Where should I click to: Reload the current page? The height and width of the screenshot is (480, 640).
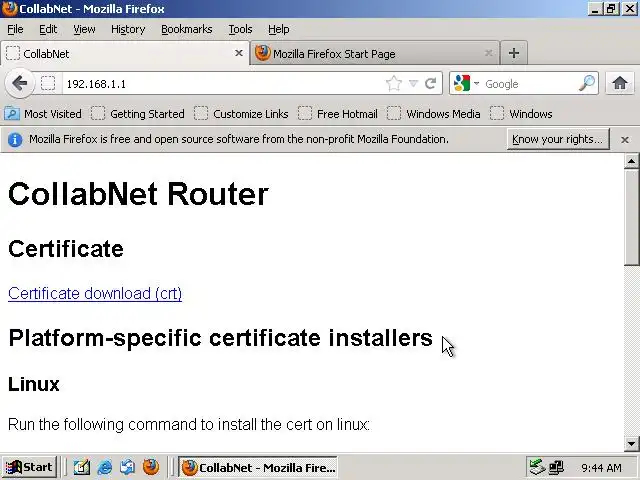[430, 84]
